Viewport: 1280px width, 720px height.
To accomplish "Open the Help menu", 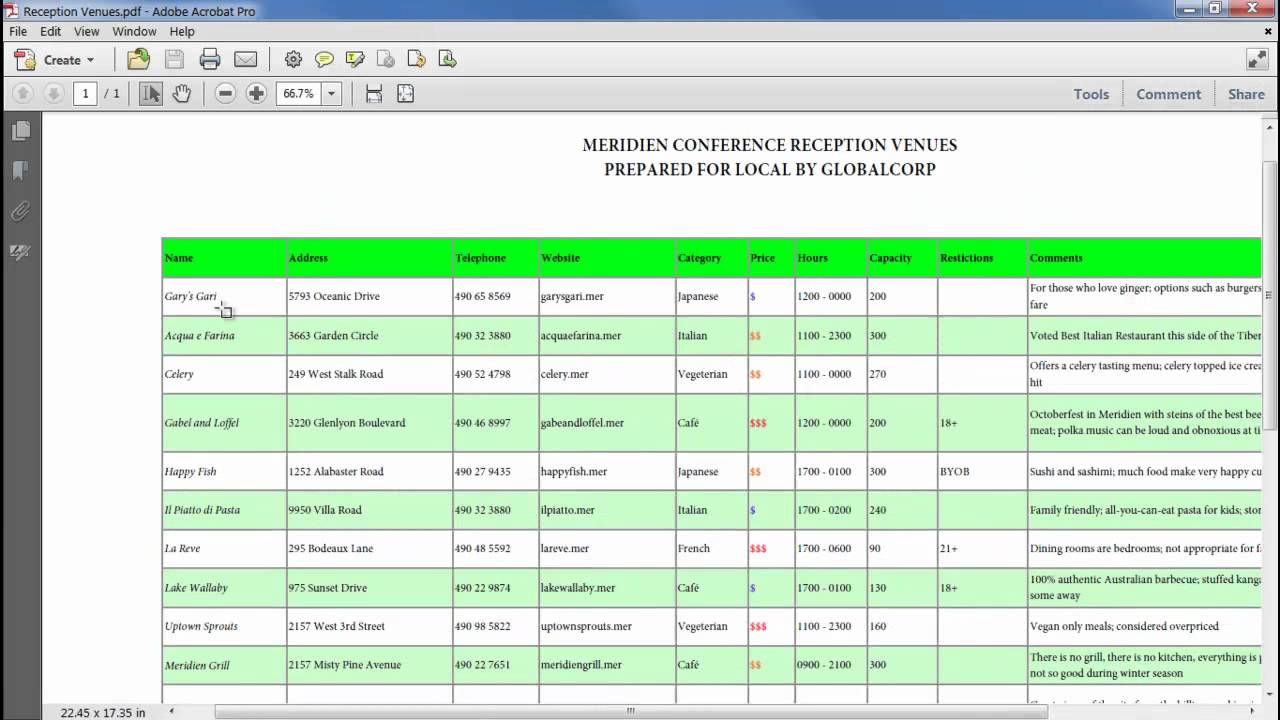I will tap(182, 31).
